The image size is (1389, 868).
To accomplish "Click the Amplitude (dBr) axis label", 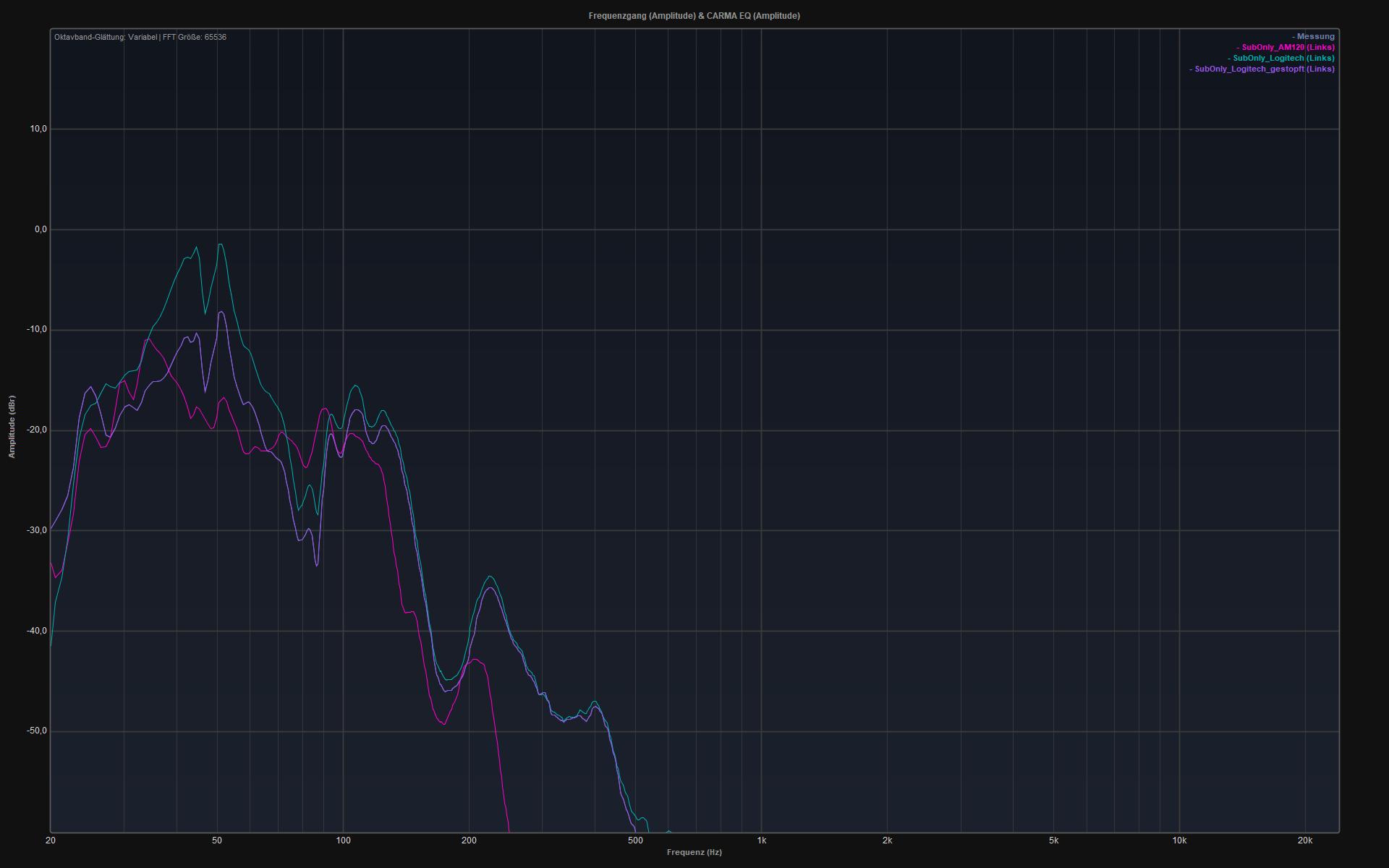I will point(12,427).
